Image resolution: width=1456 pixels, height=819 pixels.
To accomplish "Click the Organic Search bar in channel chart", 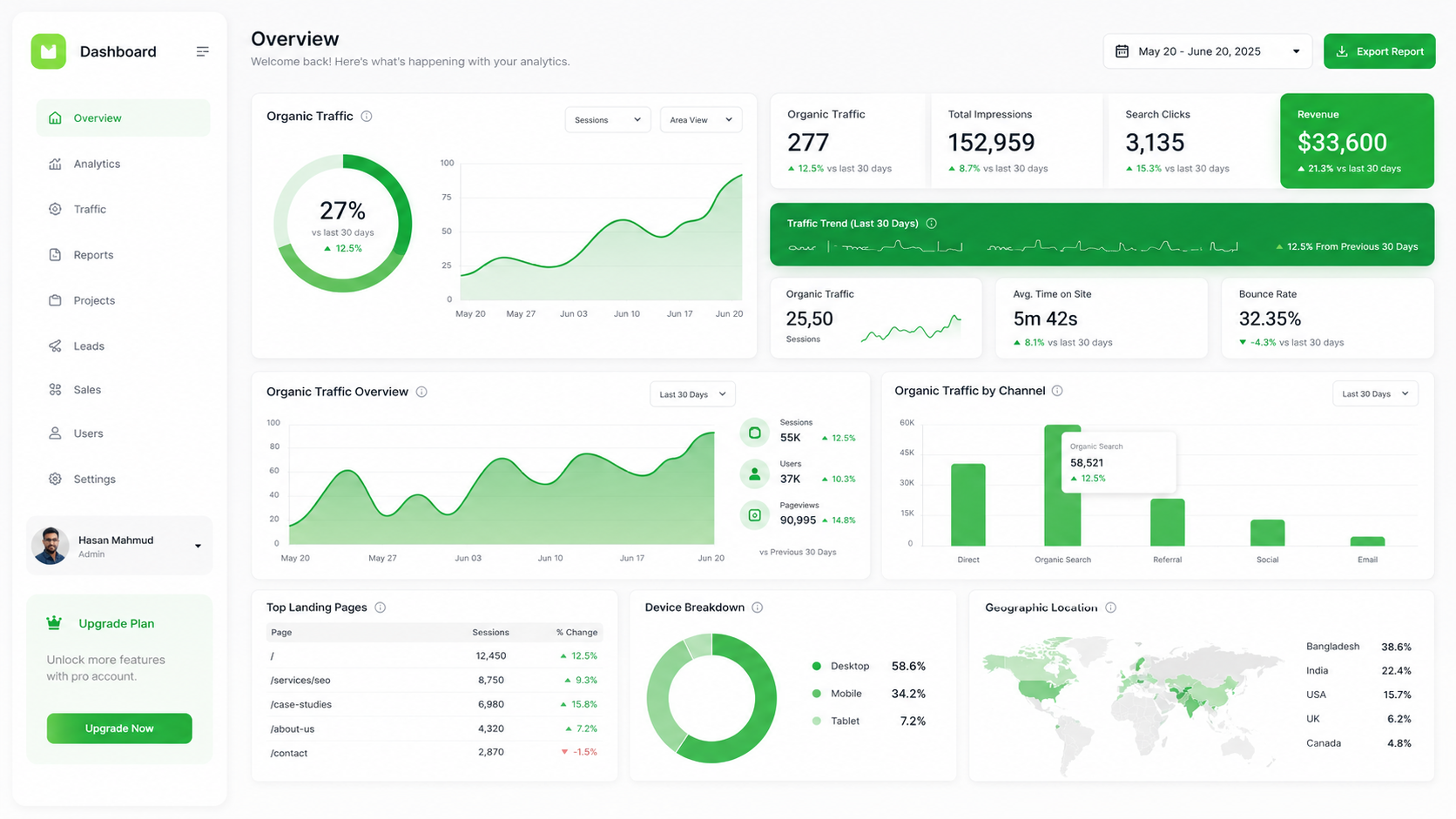I will click(1062, 485).
